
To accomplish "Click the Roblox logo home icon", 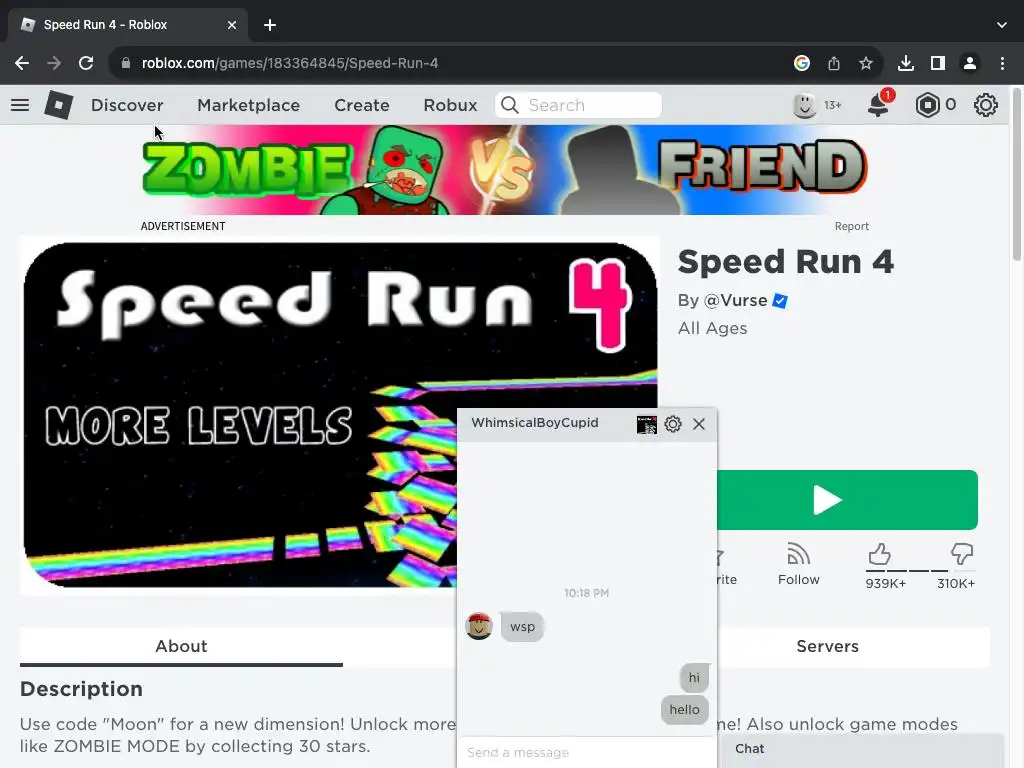I will [58, 104].
